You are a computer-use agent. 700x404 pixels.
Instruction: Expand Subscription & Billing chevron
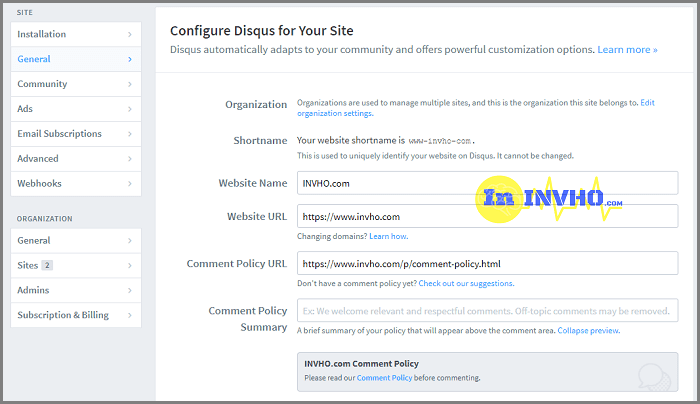click(x=130, y=315)
